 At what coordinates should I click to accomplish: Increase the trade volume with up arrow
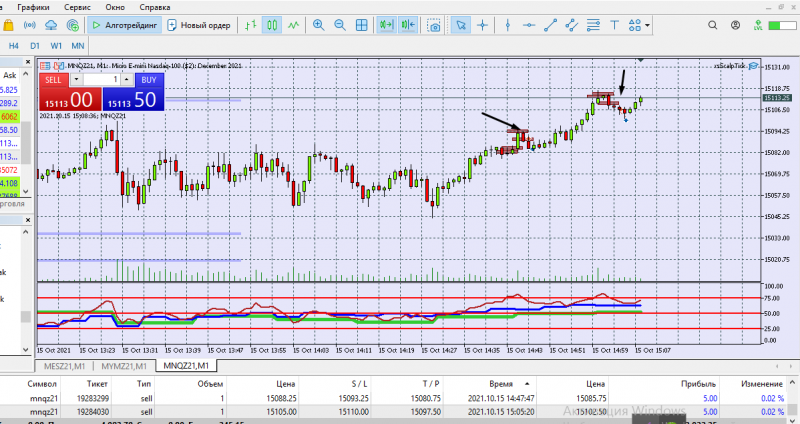pos(127,78)
